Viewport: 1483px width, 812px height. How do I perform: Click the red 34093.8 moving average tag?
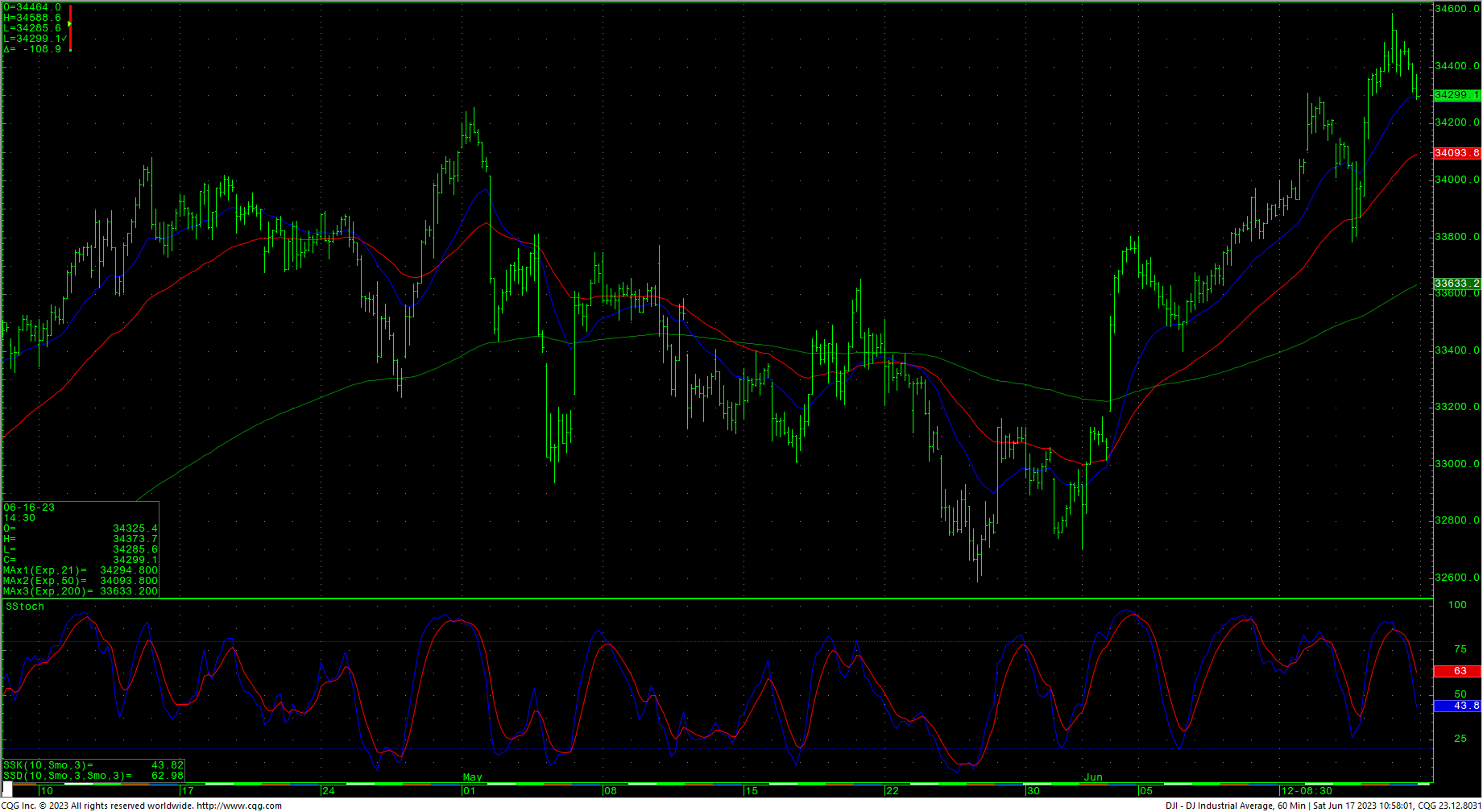[x=1456, y=153]
